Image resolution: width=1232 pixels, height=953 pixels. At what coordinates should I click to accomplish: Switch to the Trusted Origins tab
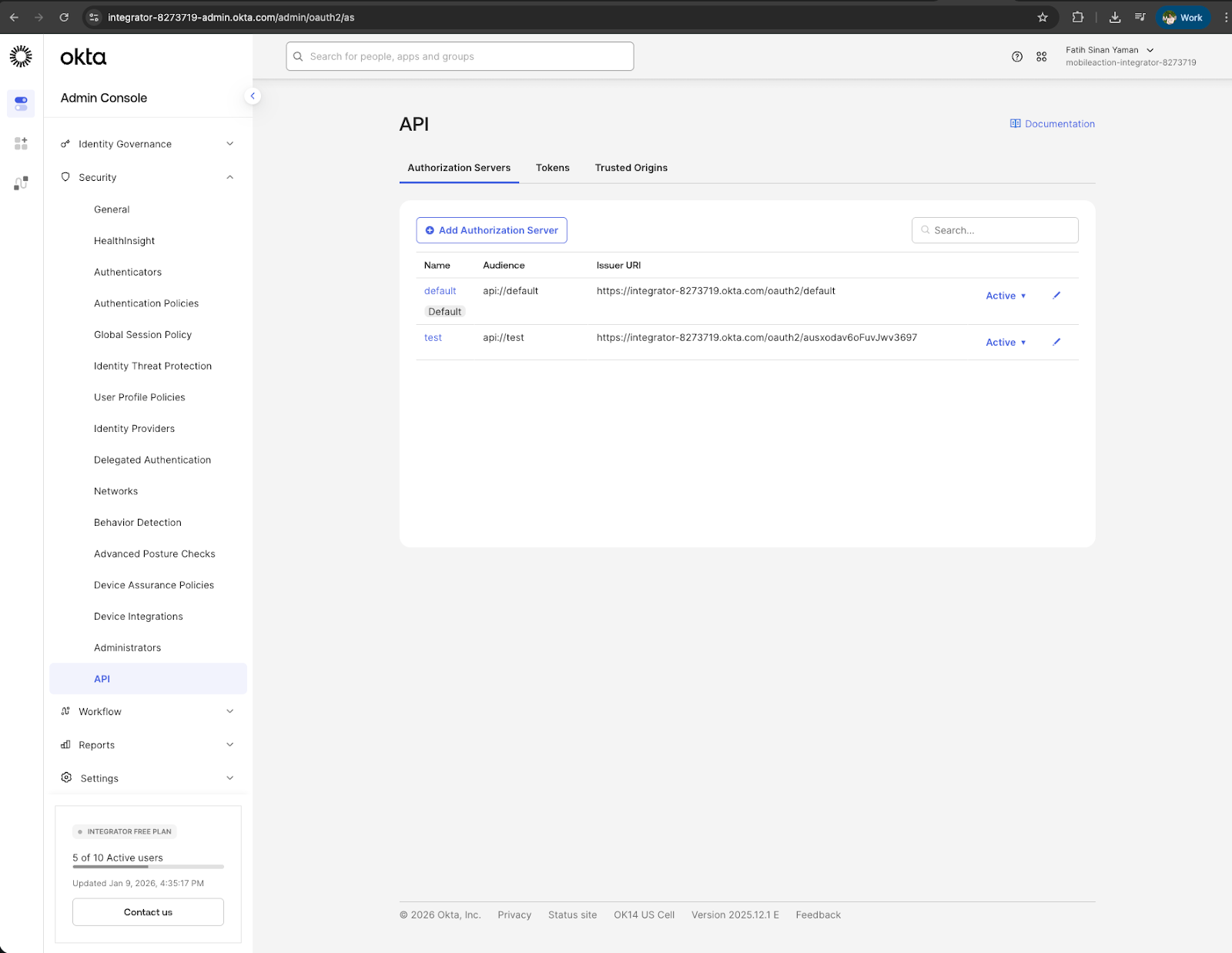tap(631, 168)
